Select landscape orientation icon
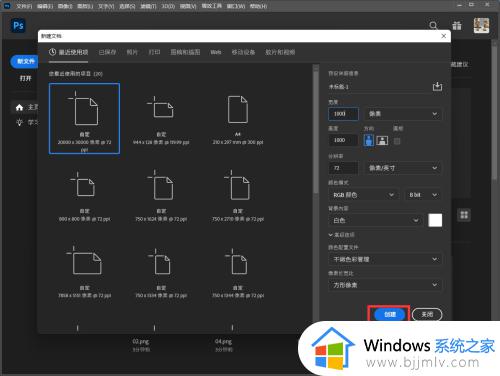 (x=382, y=141)
